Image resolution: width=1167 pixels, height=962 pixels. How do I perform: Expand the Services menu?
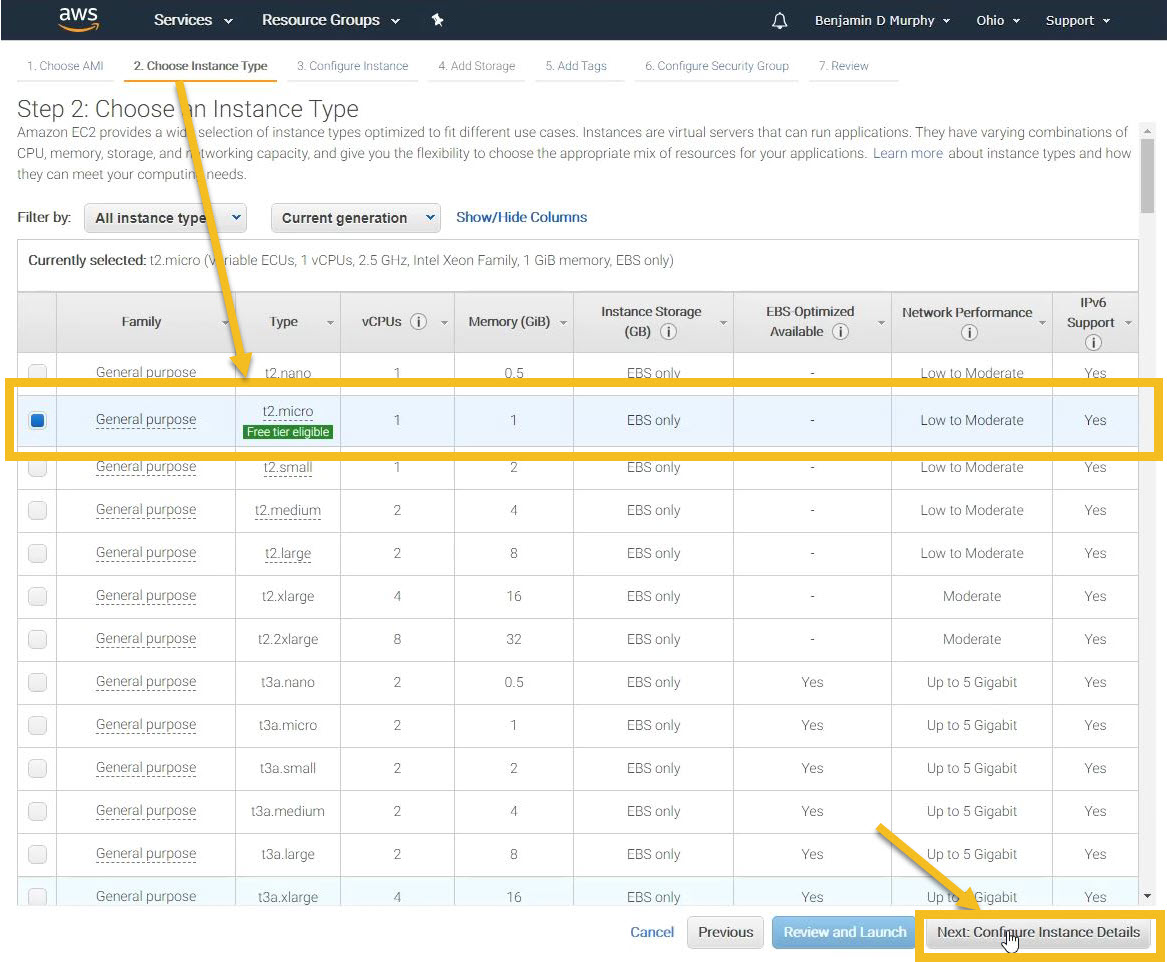coord(193,20)
